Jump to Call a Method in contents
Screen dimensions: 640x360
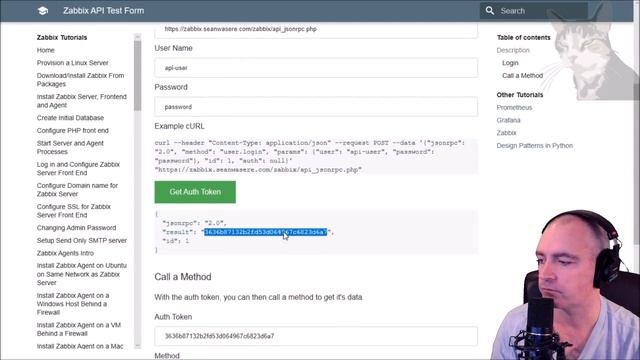(522, 76)
